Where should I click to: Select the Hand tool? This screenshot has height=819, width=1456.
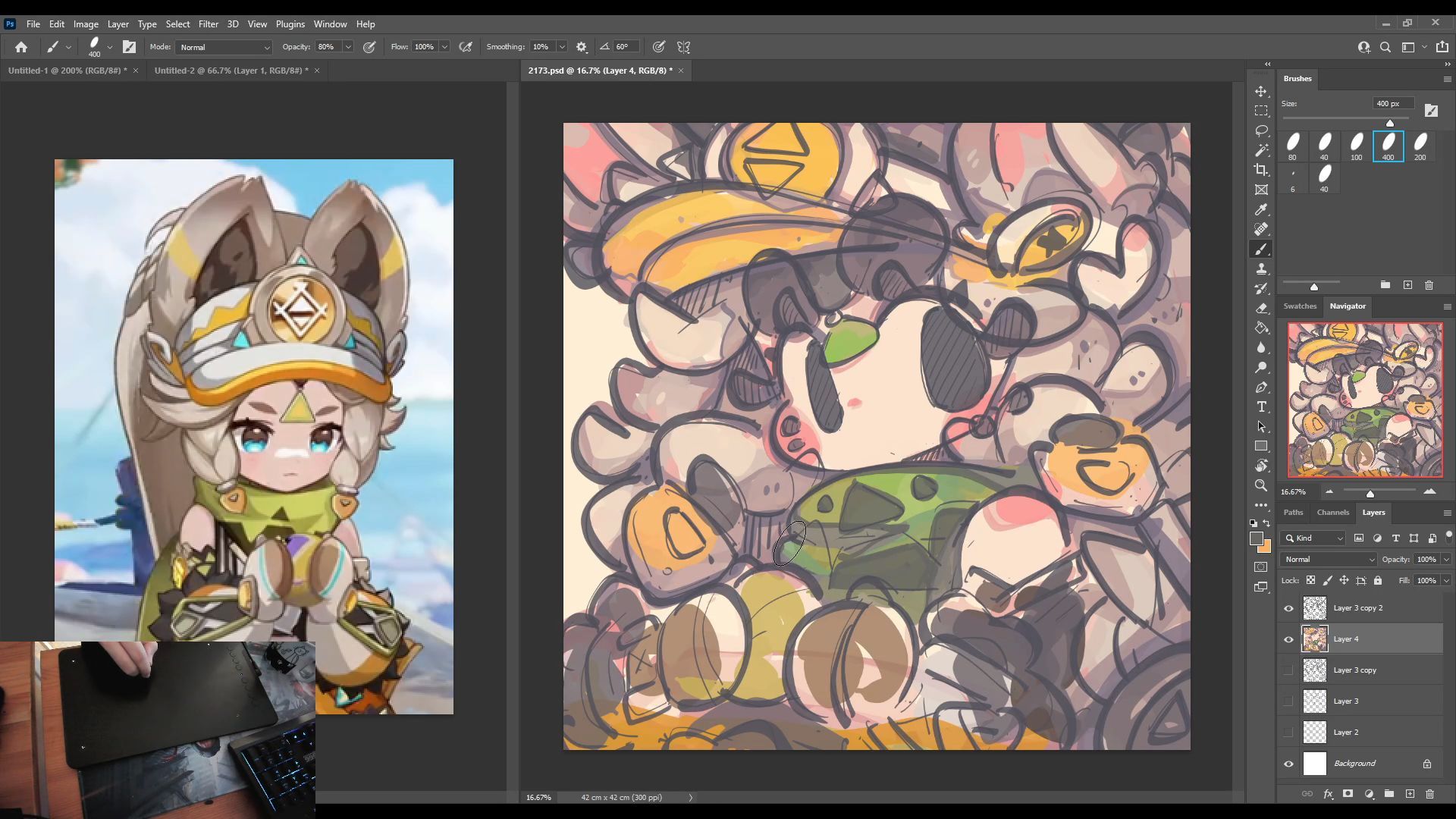[x=1261, y=466]
